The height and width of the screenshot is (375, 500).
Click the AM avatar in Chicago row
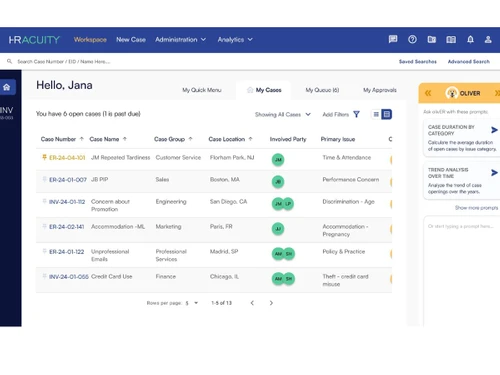[278, 279]
